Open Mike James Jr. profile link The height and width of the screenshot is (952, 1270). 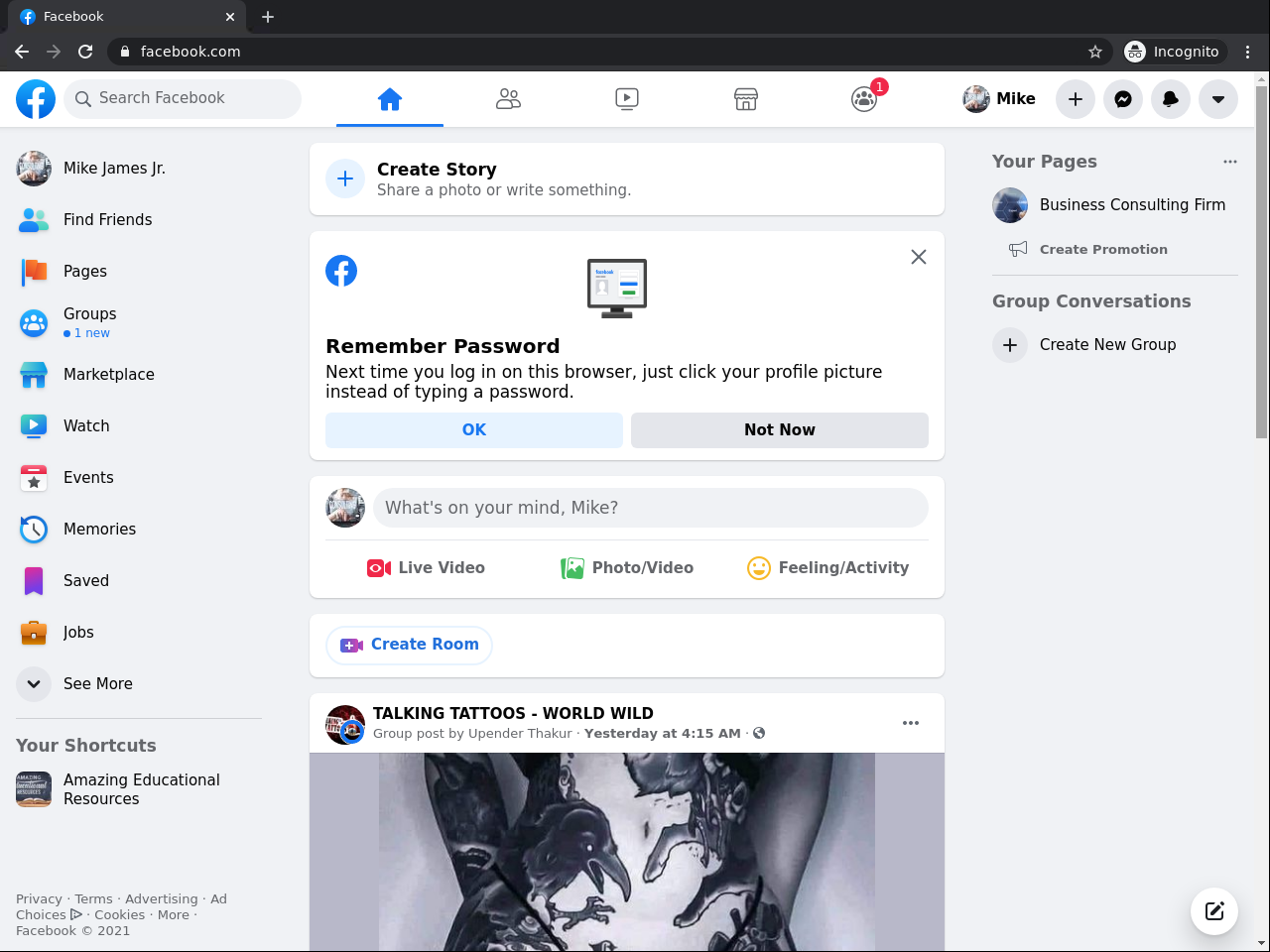(139, 169)
